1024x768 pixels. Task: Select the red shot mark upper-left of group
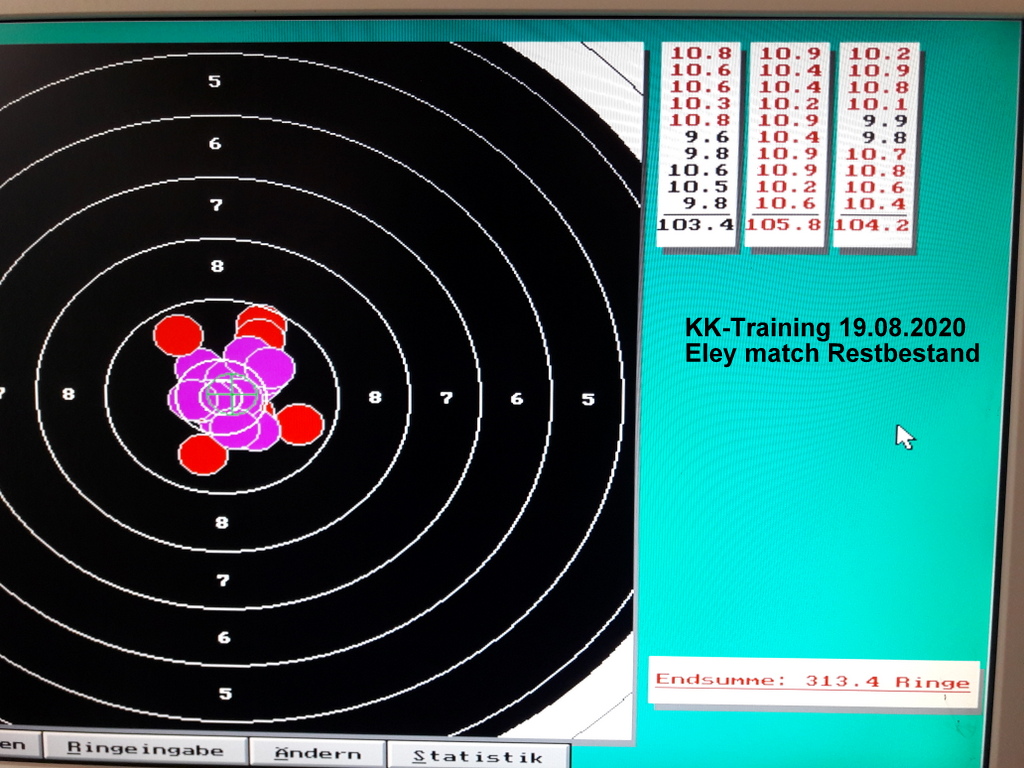[178, 335]
